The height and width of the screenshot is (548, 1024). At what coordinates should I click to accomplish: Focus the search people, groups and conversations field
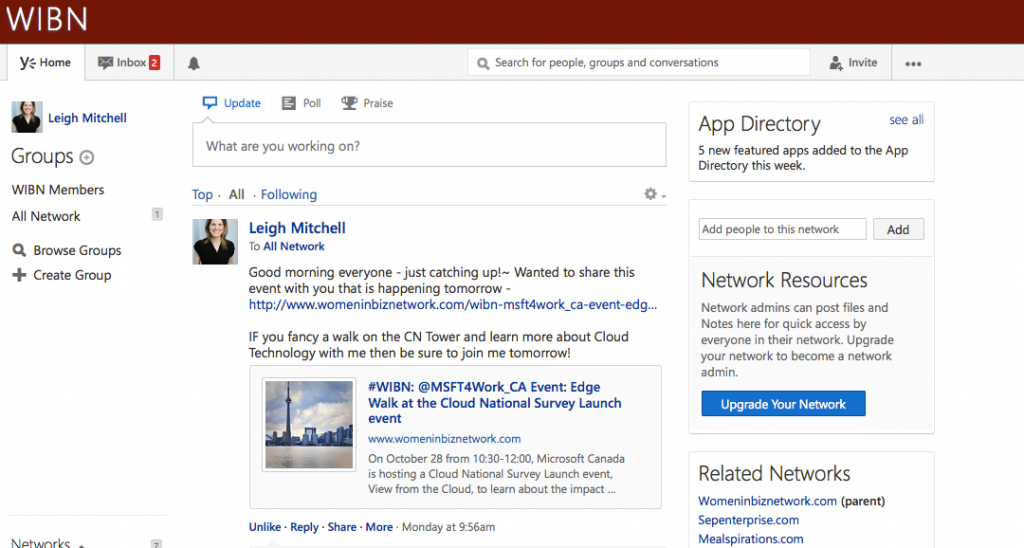[x=639, y=63]
